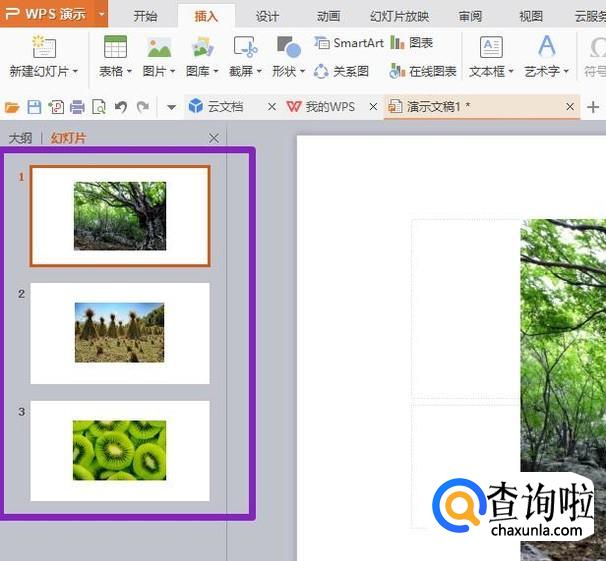Expand the 艺术字 WordArt dropdown
Screen dimensions: 606x561
[x=566, y=72]
